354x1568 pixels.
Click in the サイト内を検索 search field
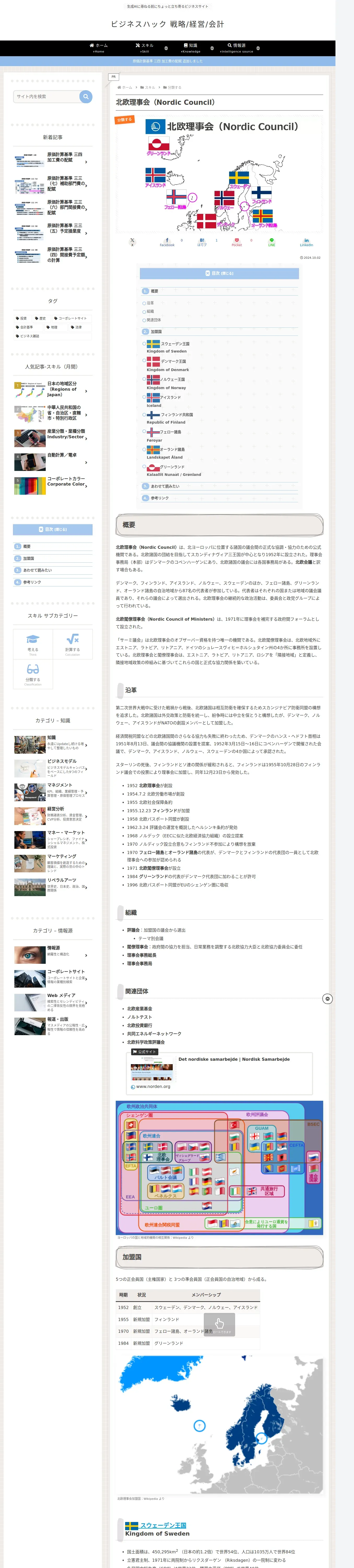pyautogui.click(x=46, y=96)
